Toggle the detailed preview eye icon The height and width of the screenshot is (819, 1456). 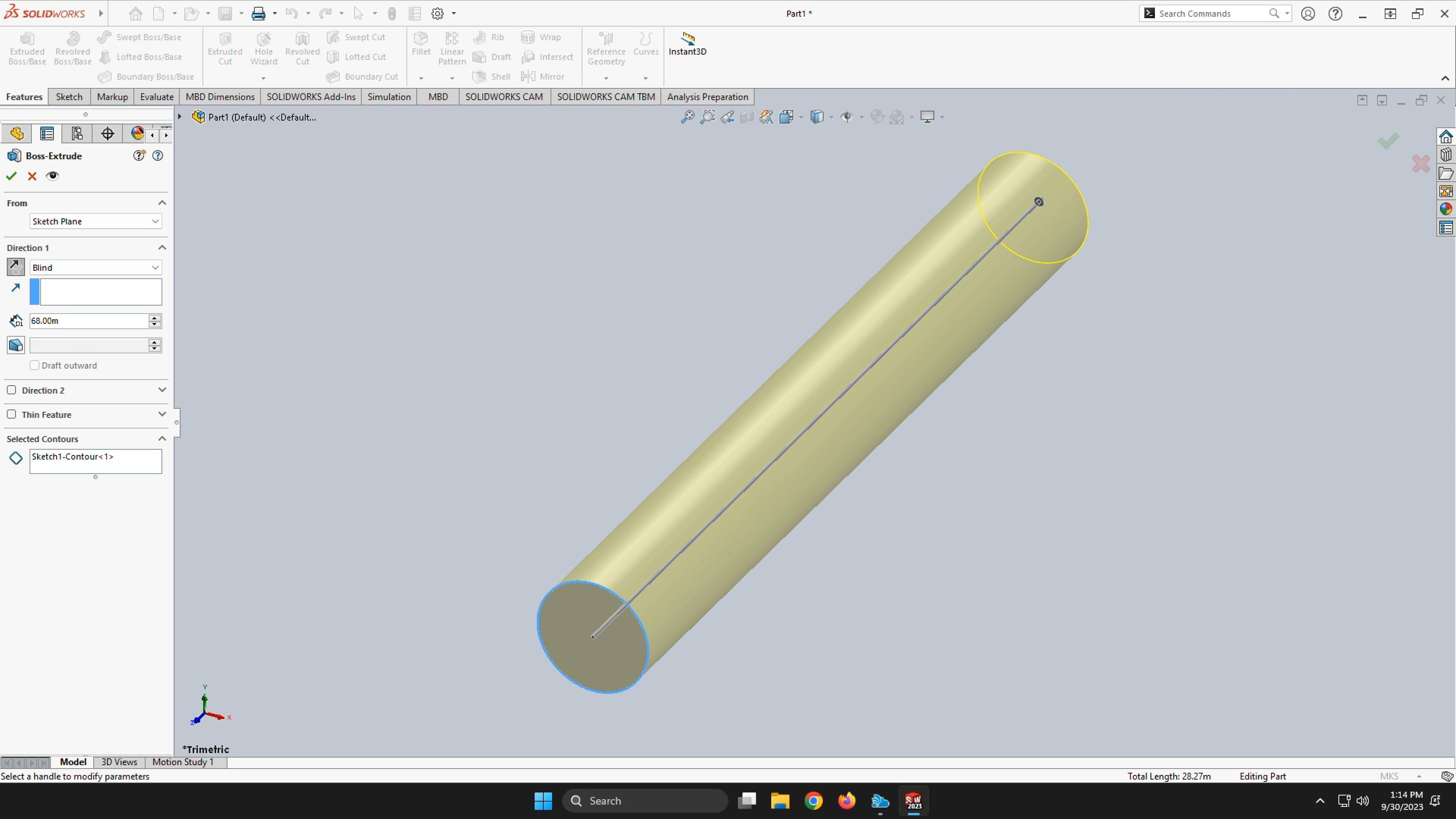pyautogui.click(x=53, y=176)
